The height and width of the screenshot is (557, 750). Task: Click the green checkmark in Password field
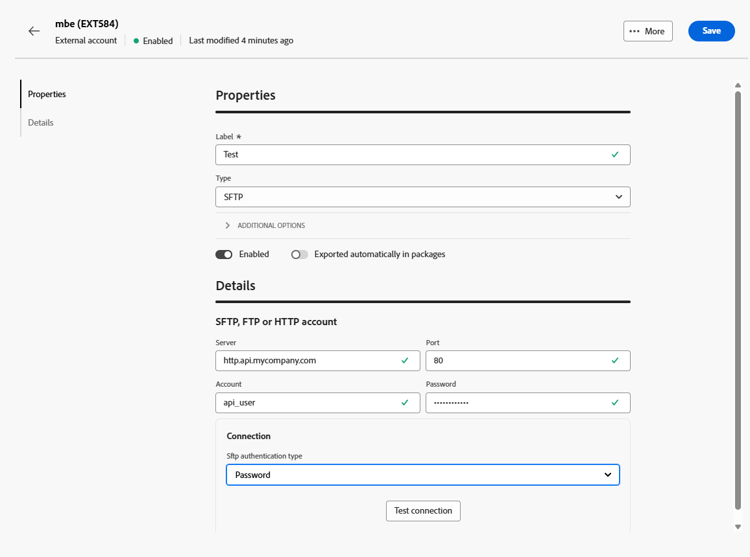[615, 403]
